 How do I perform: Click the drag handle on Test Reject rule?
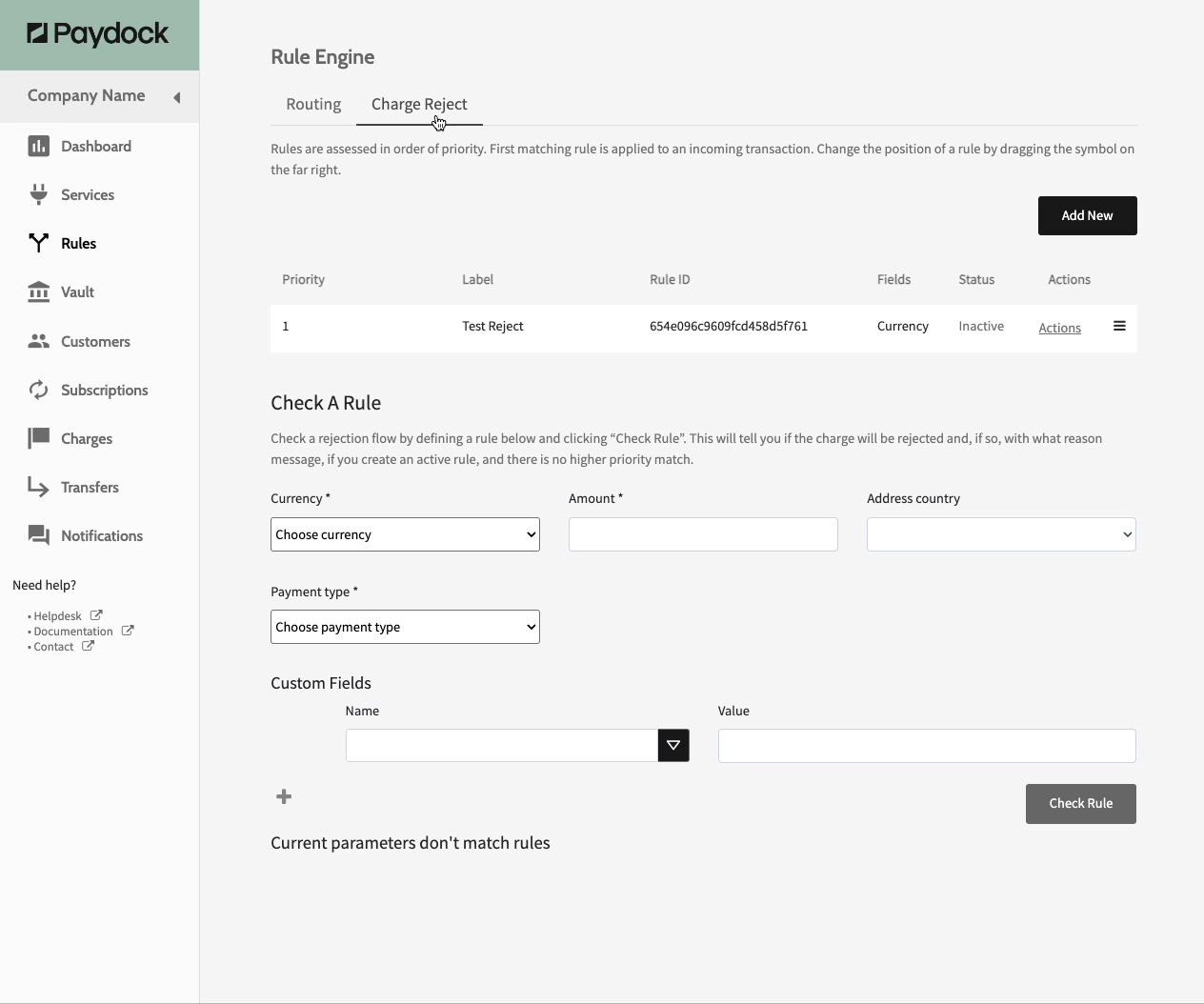(1119, 326)
